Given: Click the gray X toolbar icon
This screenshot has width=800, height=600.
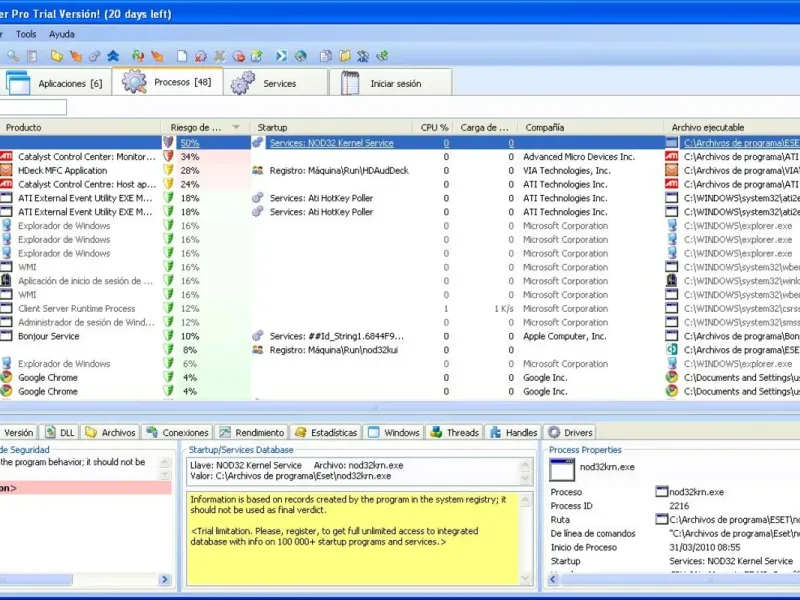Looking at the screenshot, I should click(x=219, y=56).
